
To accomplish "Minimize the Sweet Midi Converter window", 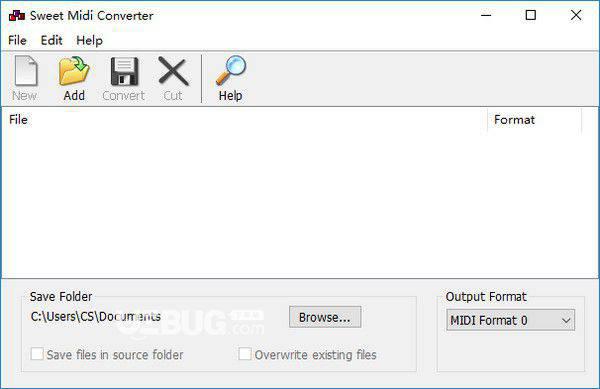I will (486, 15).
